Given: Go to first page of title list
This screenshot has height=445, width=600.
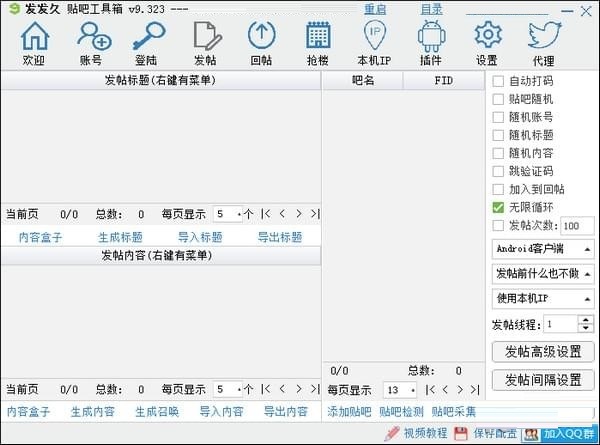Looking at the screenshot, I should [x=266, y=214].
